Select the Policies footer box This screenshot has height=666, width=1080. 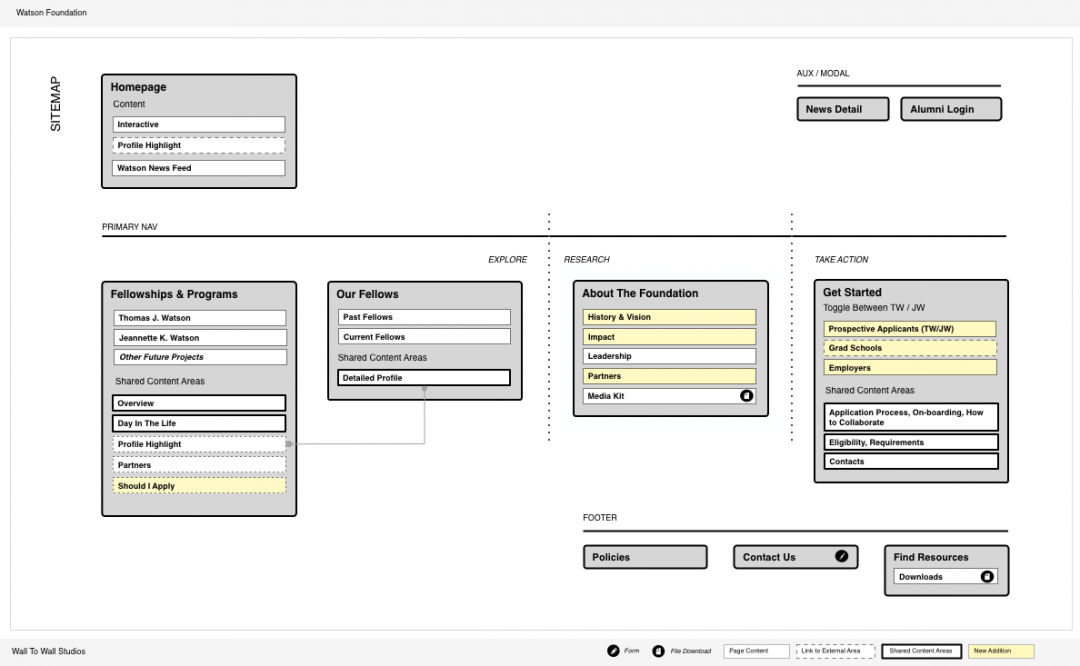coord(645,557)
